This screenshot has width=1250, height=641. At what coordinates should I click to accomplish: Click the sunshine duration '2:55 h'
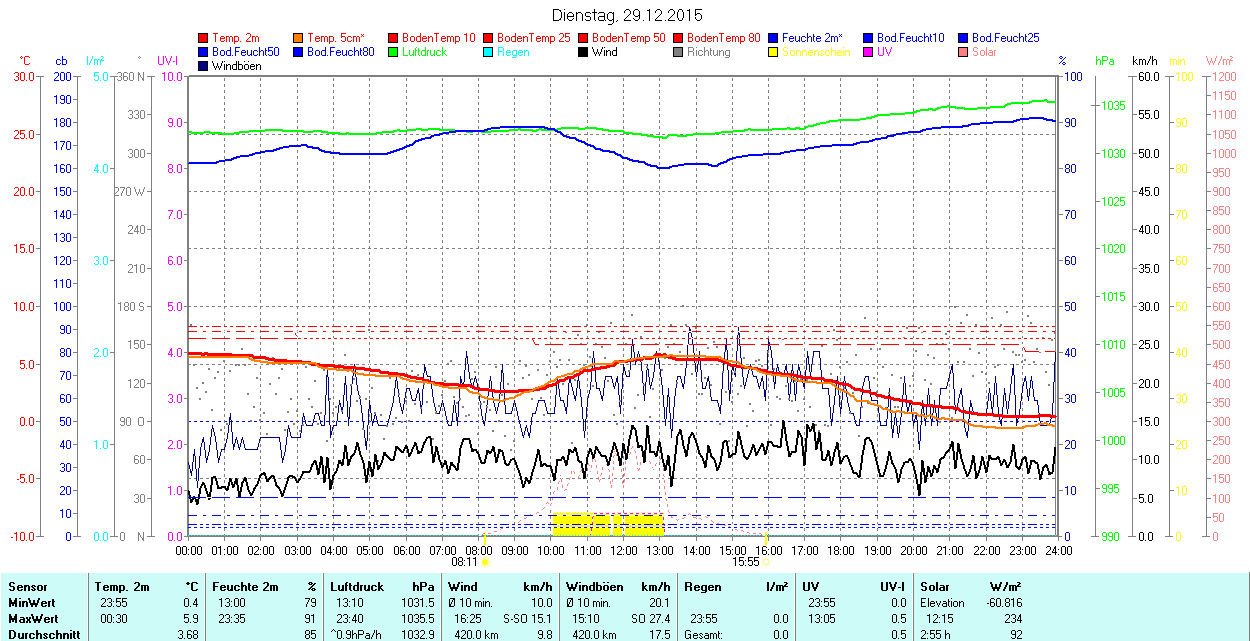937,635
